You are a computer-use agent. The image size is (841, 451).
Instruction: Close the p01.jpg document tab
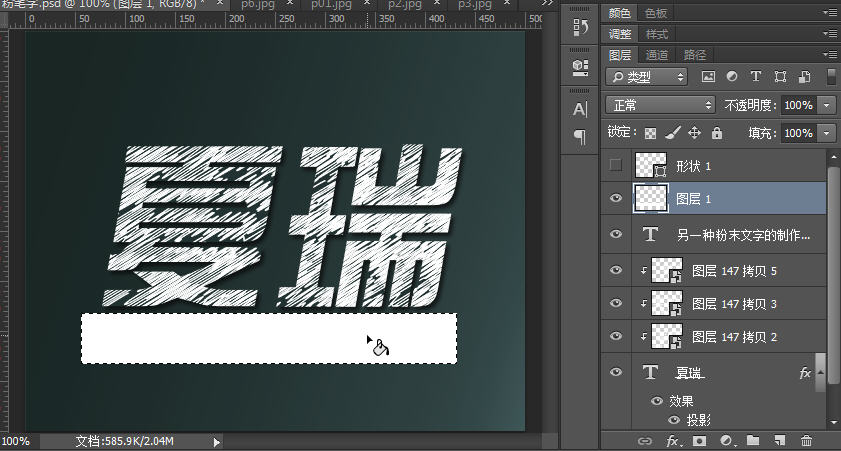pos(367,3)
